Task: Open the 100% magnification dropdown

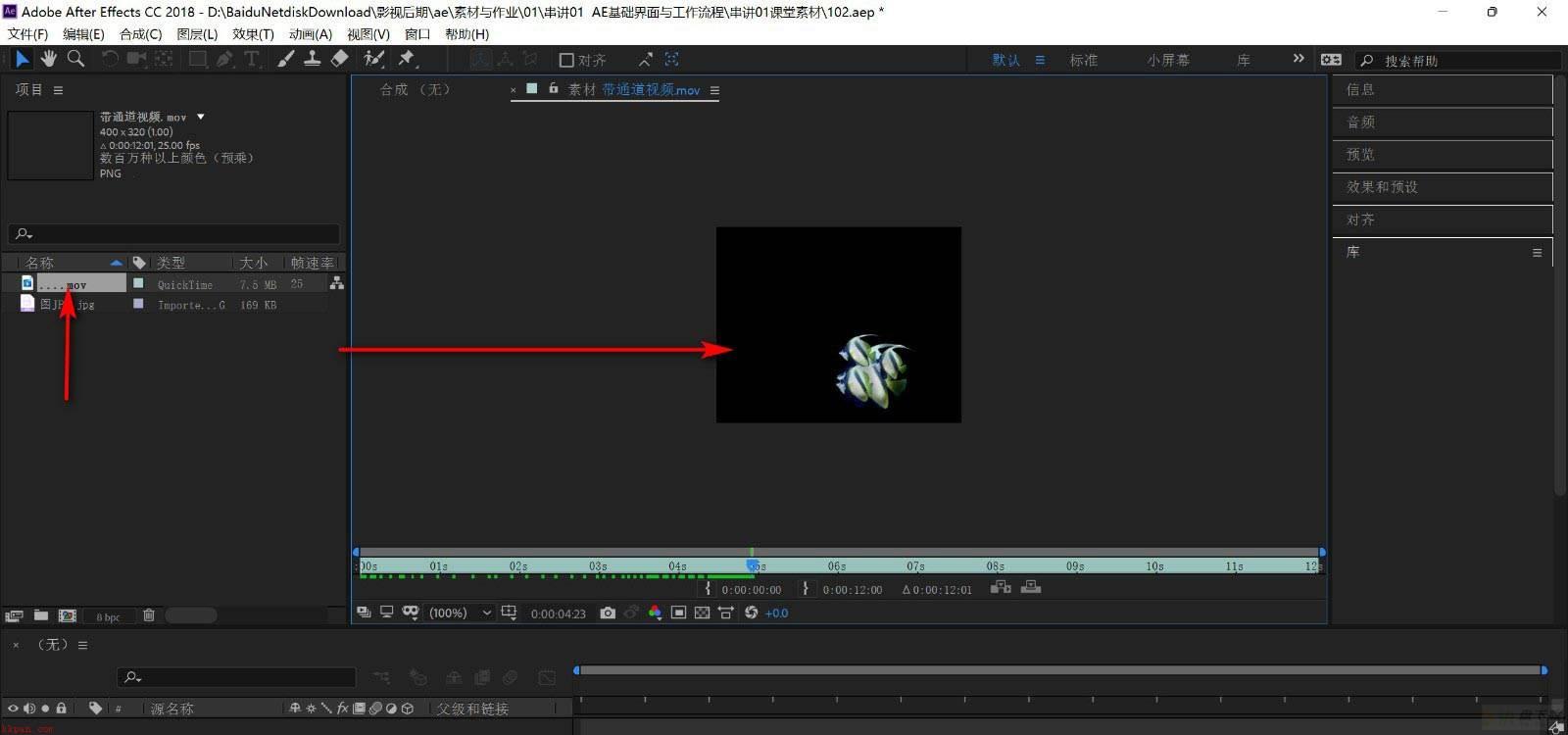Action: (x=461, y=612)
